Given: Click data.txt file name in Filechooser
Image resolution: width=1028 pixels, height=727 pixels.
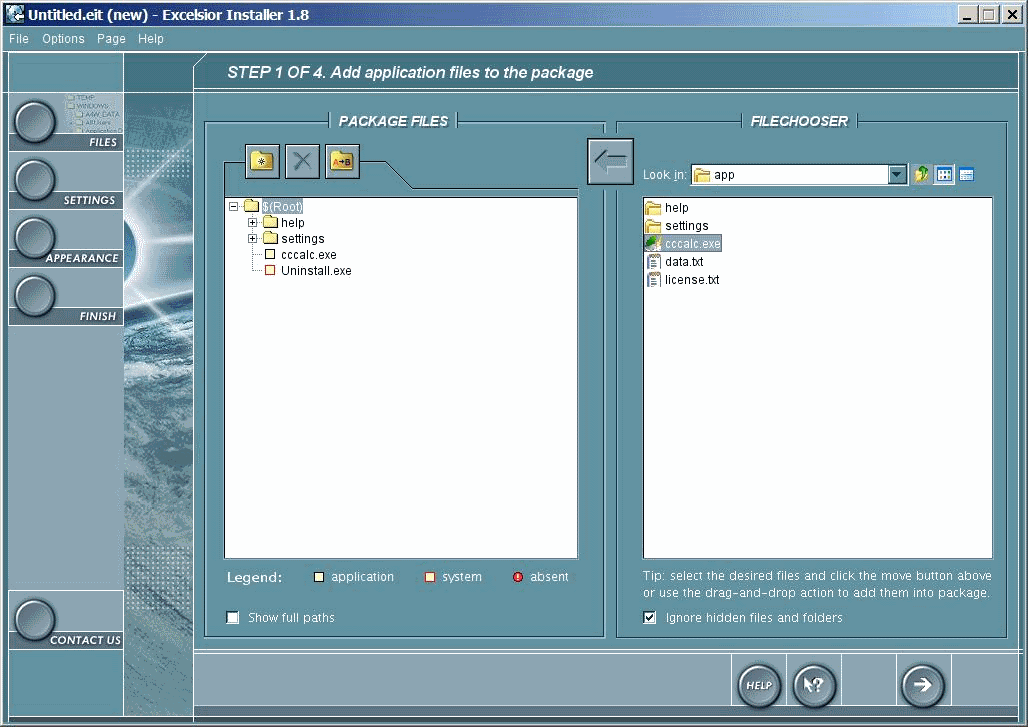Looking at the screenshot, I should click(x=684, y=262).
